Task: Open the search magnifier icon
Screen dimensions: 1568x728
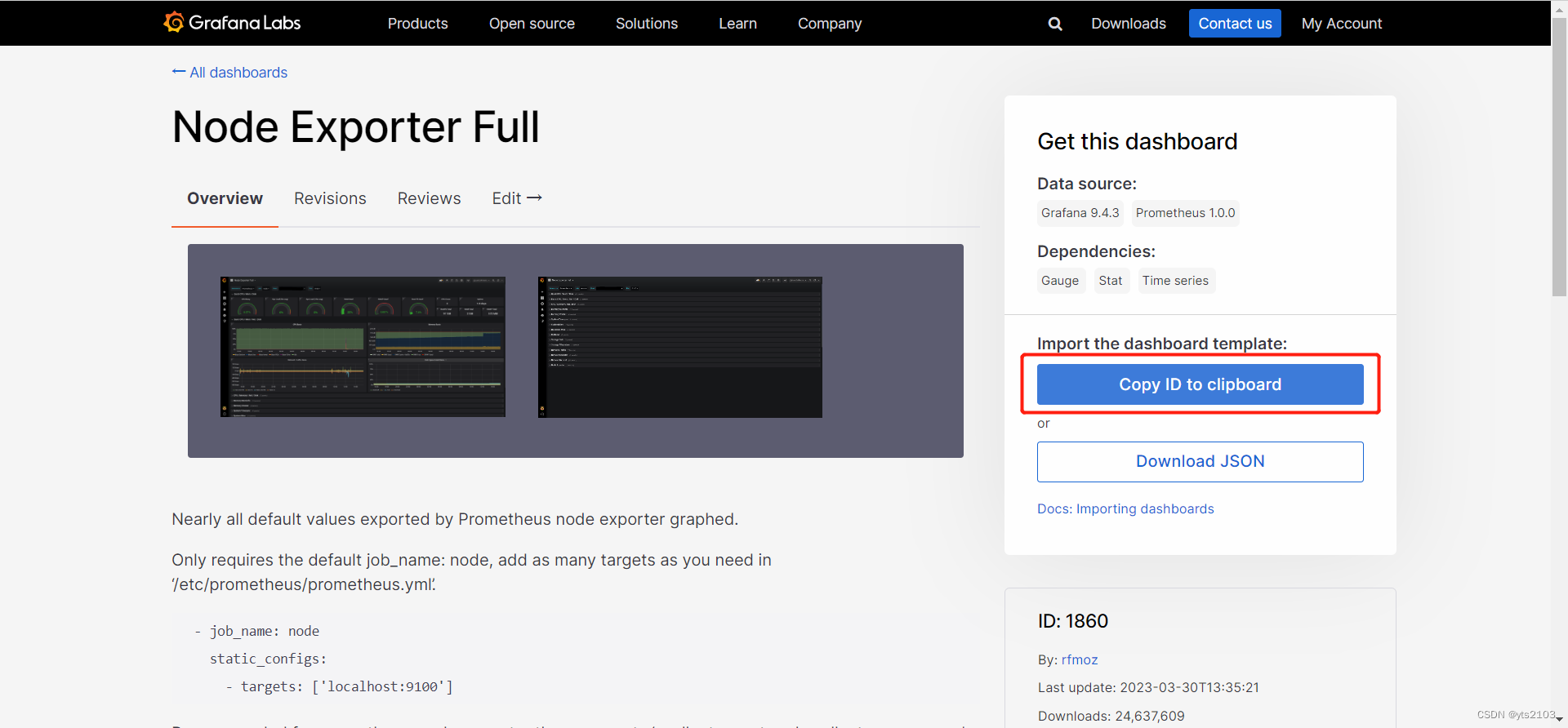Action: click(1055, 24)
